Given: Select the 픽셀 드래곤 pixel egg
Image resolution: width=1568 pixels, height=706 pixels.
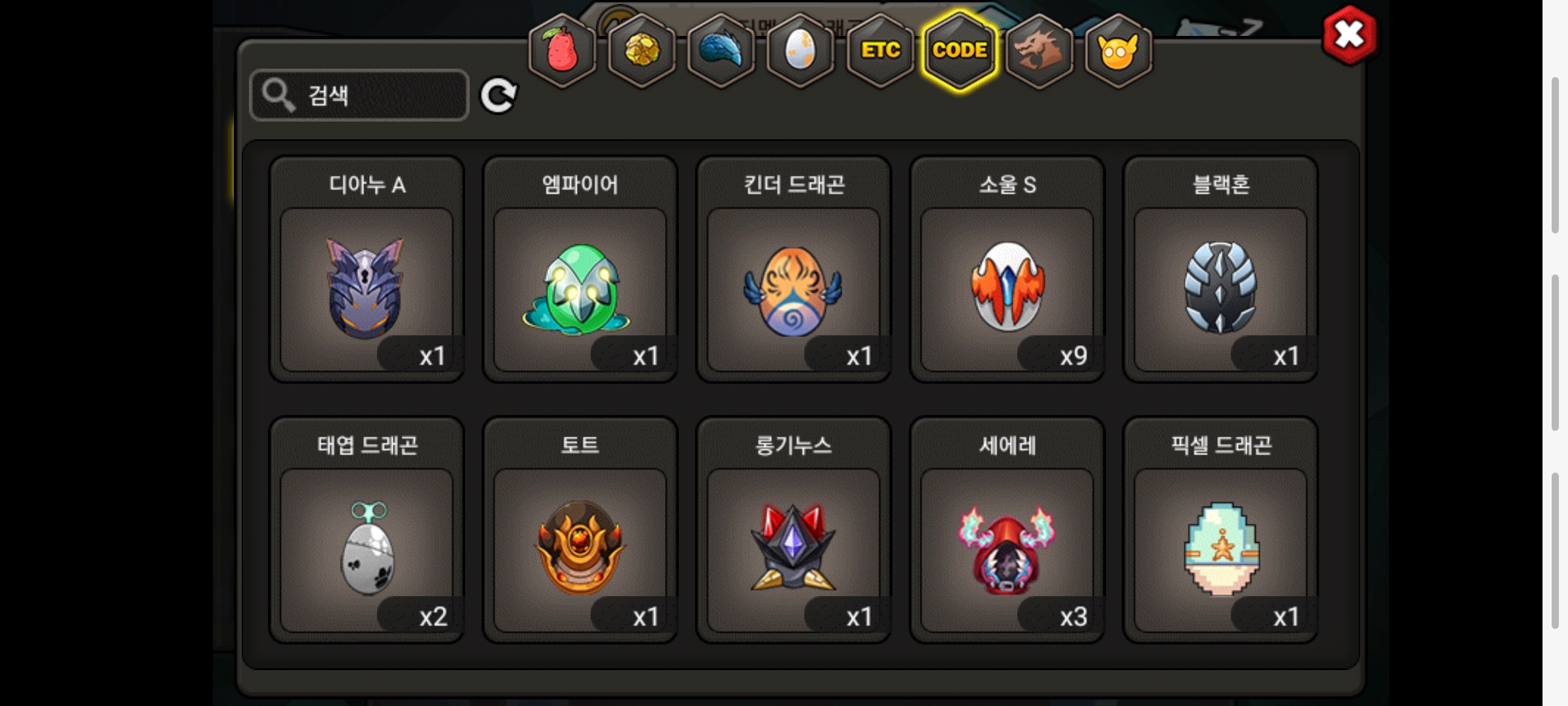Looking at the screenshot, I should 1220,530.
